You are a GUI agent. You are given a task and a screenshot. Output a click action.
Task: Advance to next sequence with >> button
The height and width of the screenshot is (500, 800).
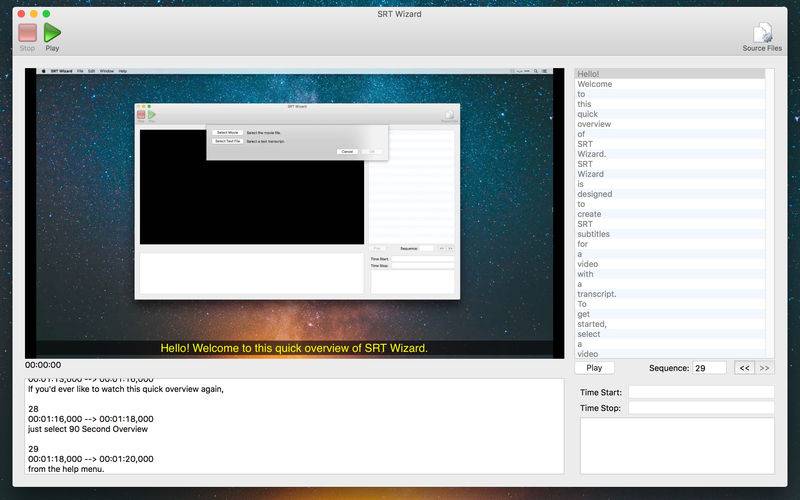pyautogui.click(x=764, y=368)
